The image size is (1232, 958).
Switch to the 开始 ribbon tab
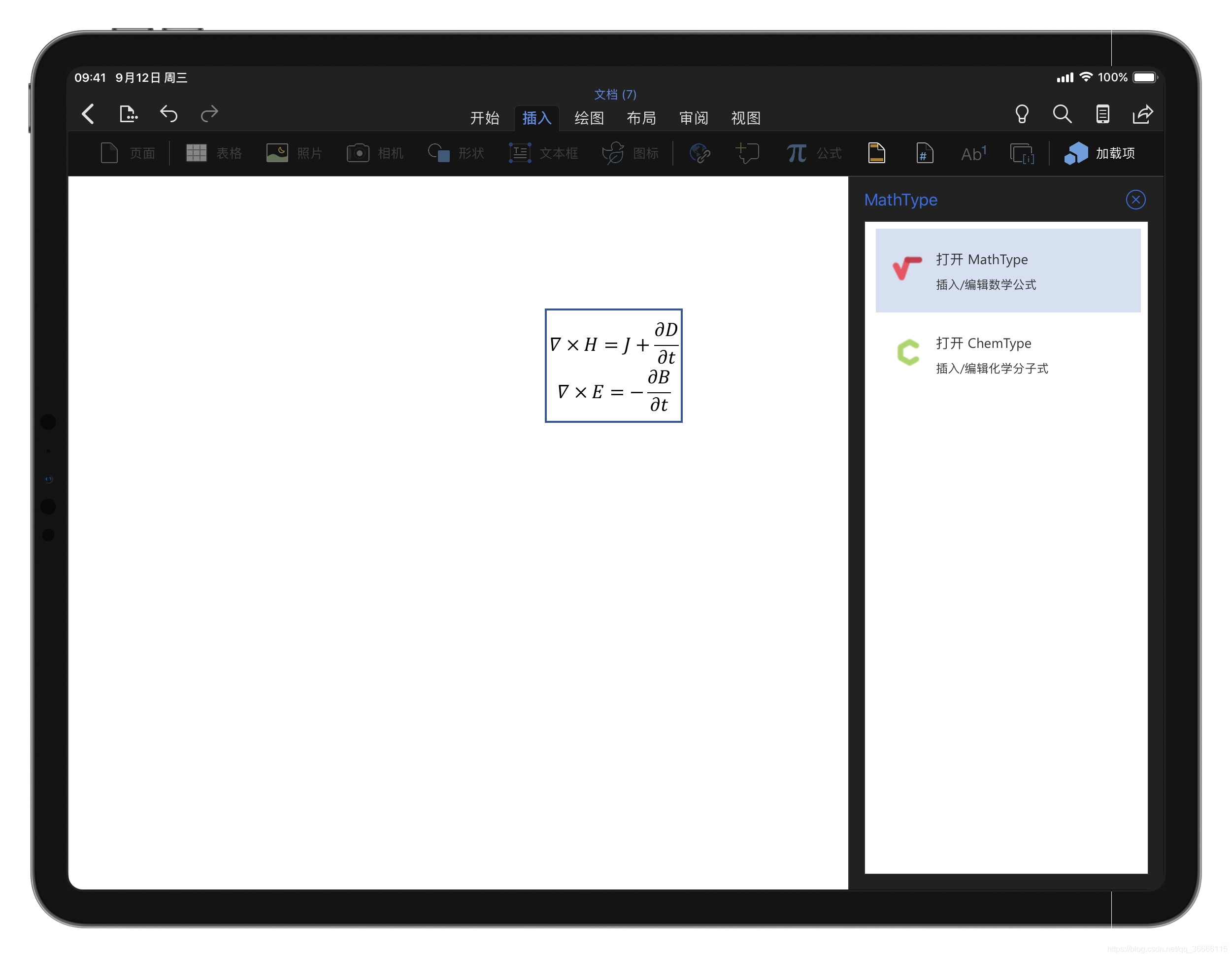coord(484,118)
